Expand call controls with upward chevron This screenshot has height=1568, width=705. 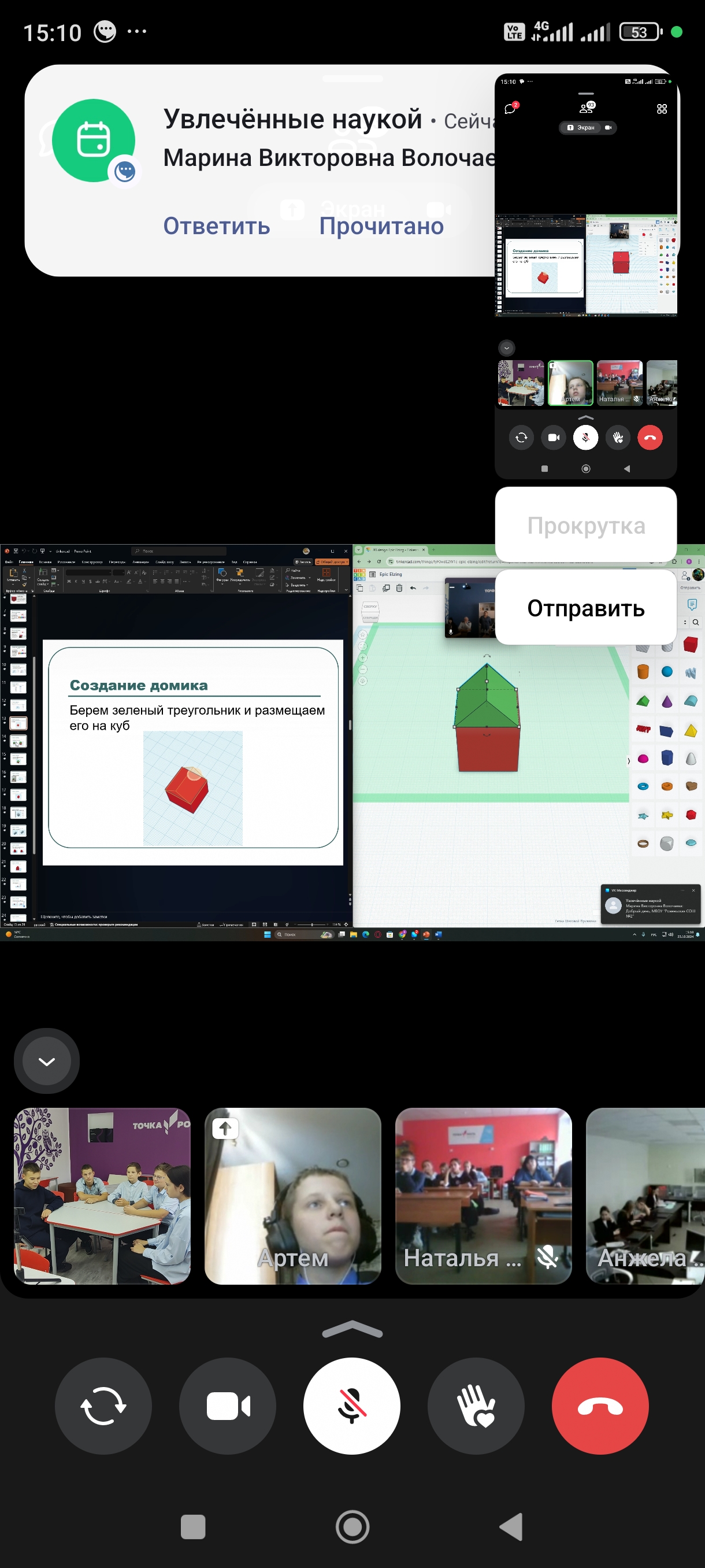pos(352,1330)
